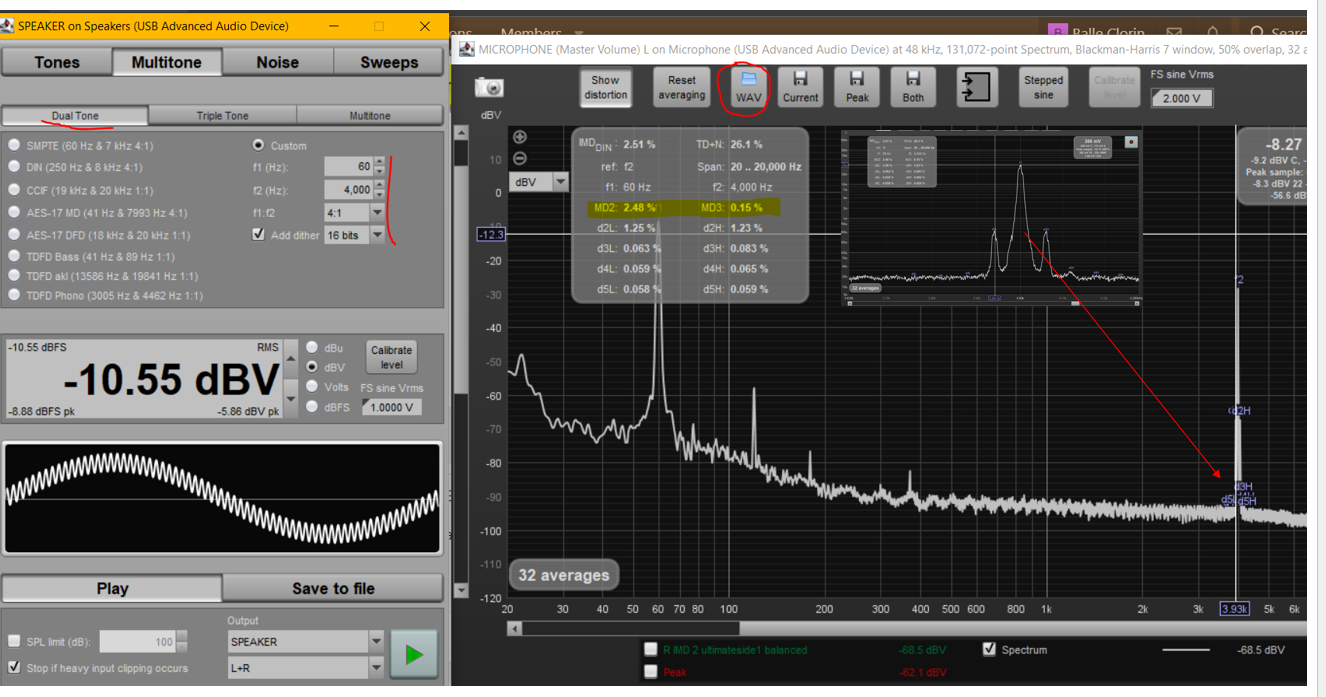Select SMPTE (60 Hz & 7 kHz) preset
The width and height of the screenshot is (1326, 697).
(x=14, y=145)
